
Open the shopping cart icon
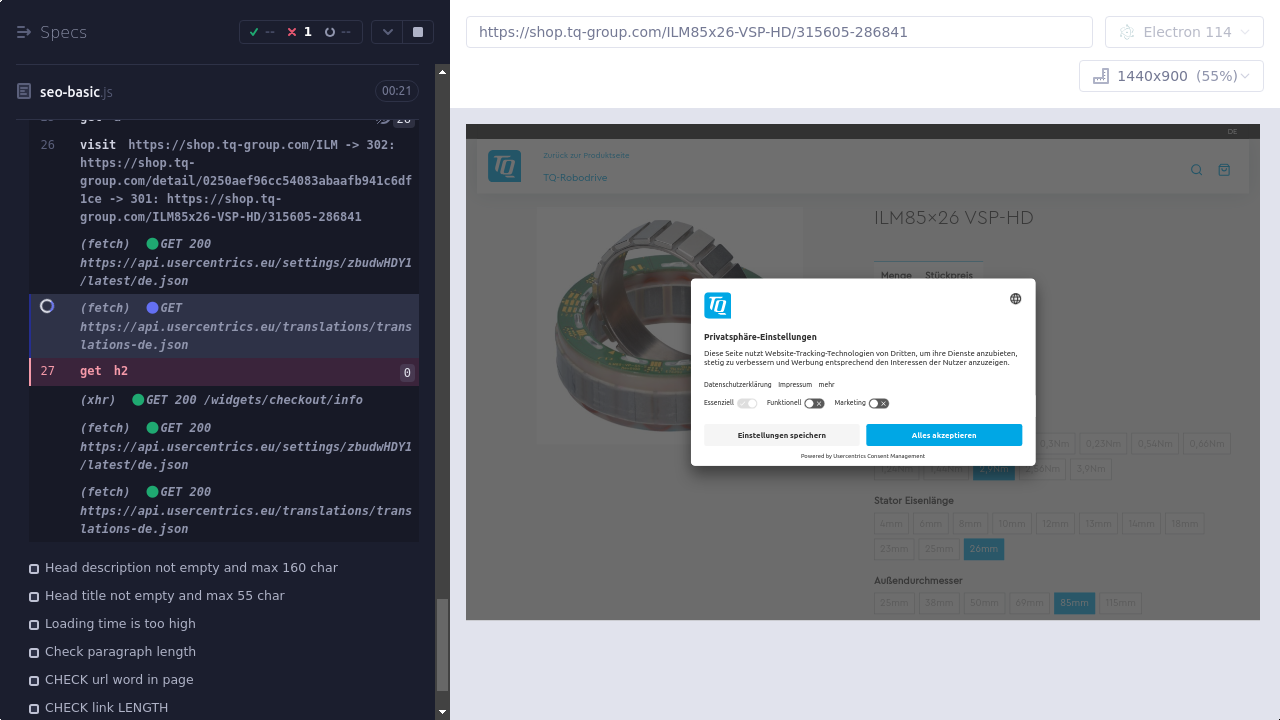[1224, 170]
